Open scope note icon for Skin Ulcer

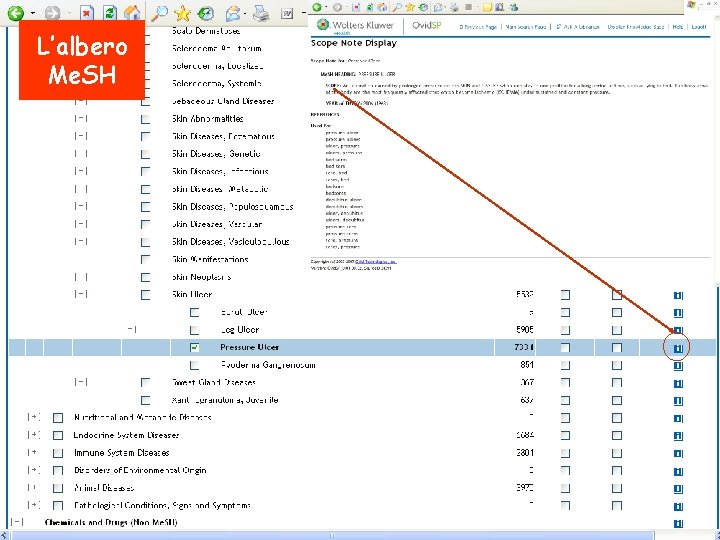678,295
